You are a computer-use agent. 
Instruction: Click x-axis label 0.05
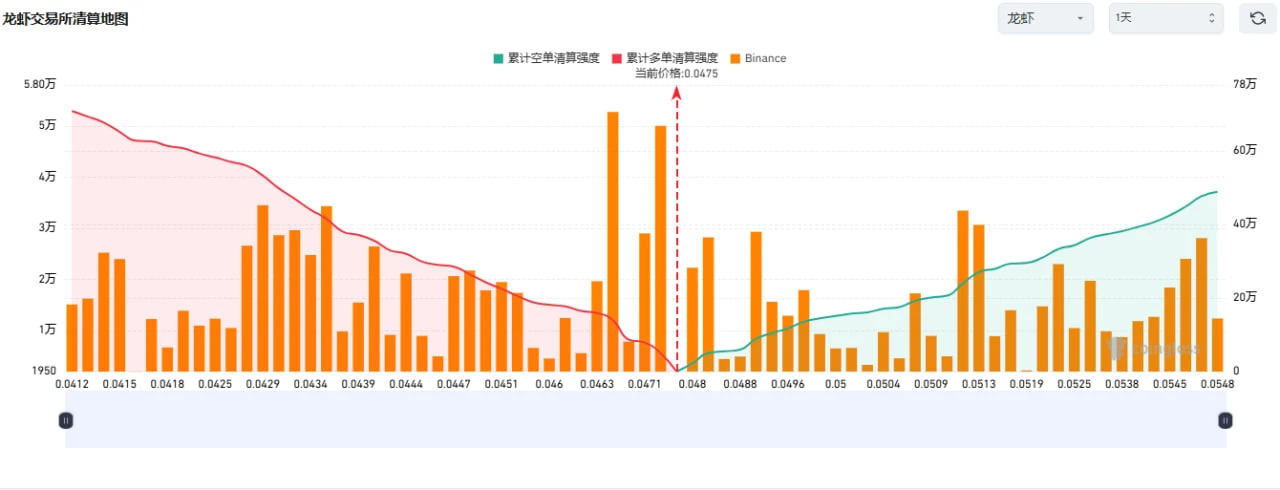pyautogui.click(x=836, y=384)
